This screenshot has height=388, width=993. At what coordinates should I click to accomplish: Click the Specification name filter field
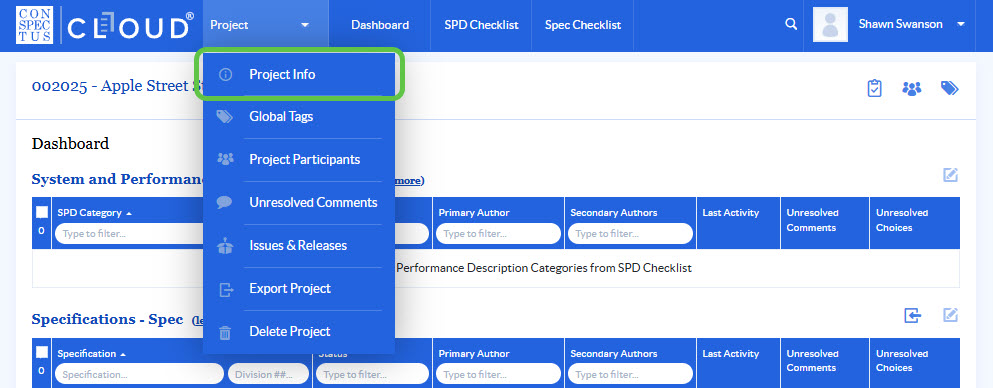tap(139, 374)
